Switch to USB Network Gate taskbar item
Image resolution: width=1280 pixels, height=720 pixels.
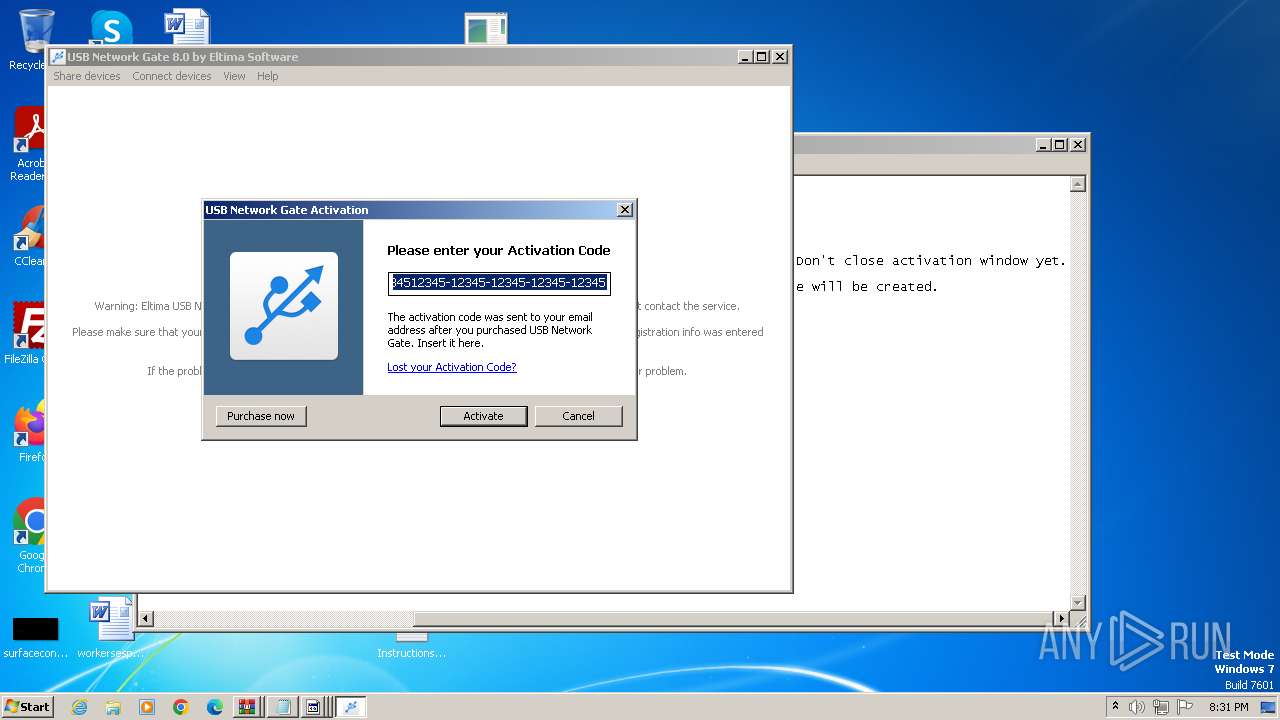[350, 707]
